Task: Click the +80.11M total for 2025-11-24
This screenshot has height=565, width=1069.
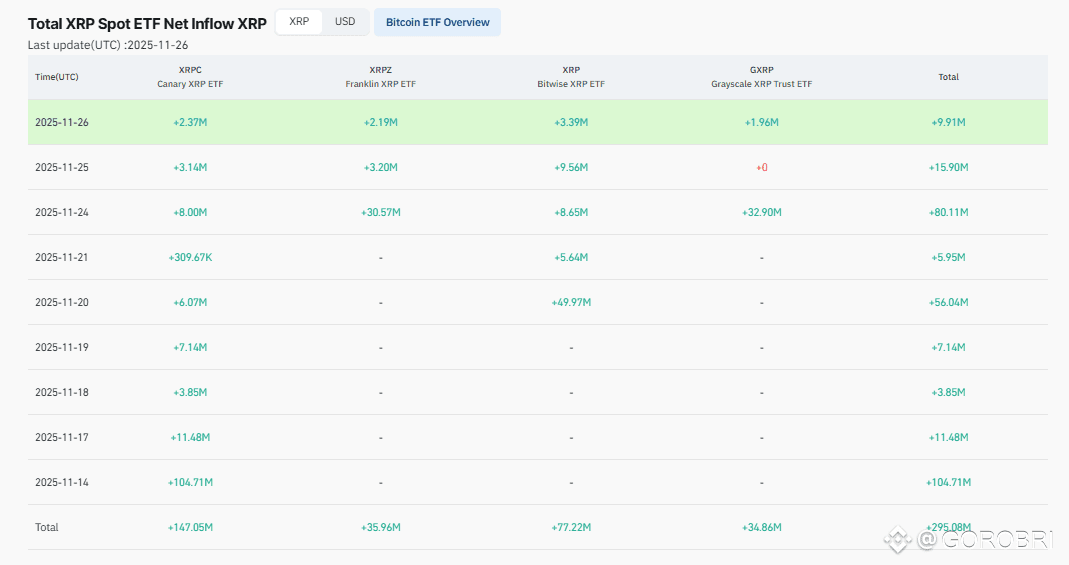Action: 948,212
